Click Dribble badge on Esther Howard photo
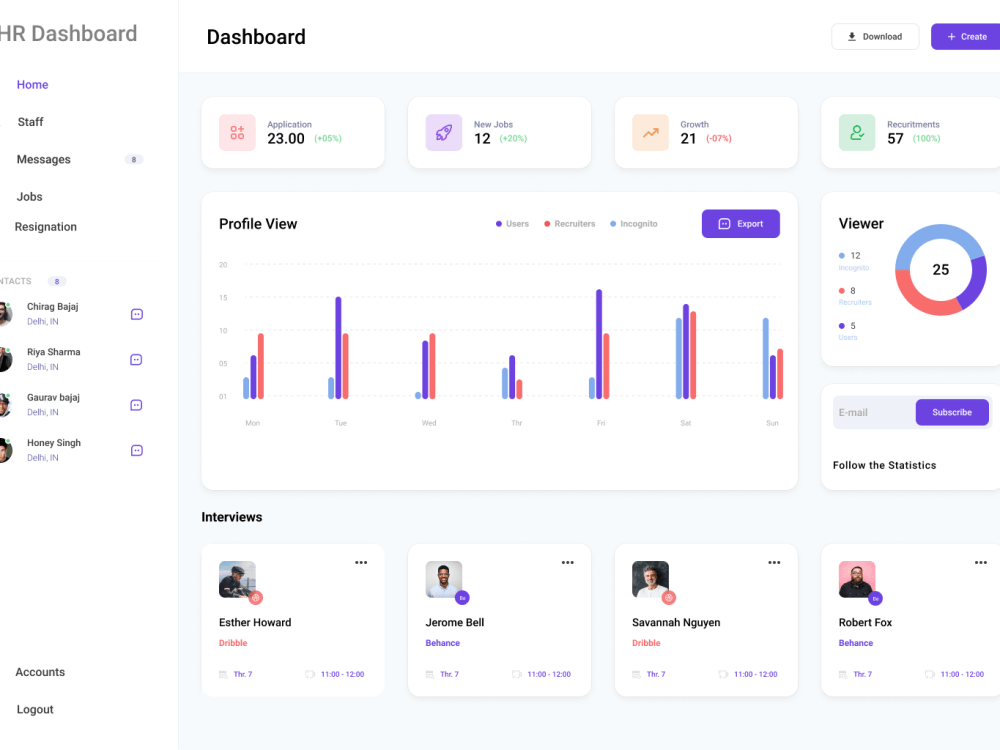1000x750 pixels. (x=256, y=598)
